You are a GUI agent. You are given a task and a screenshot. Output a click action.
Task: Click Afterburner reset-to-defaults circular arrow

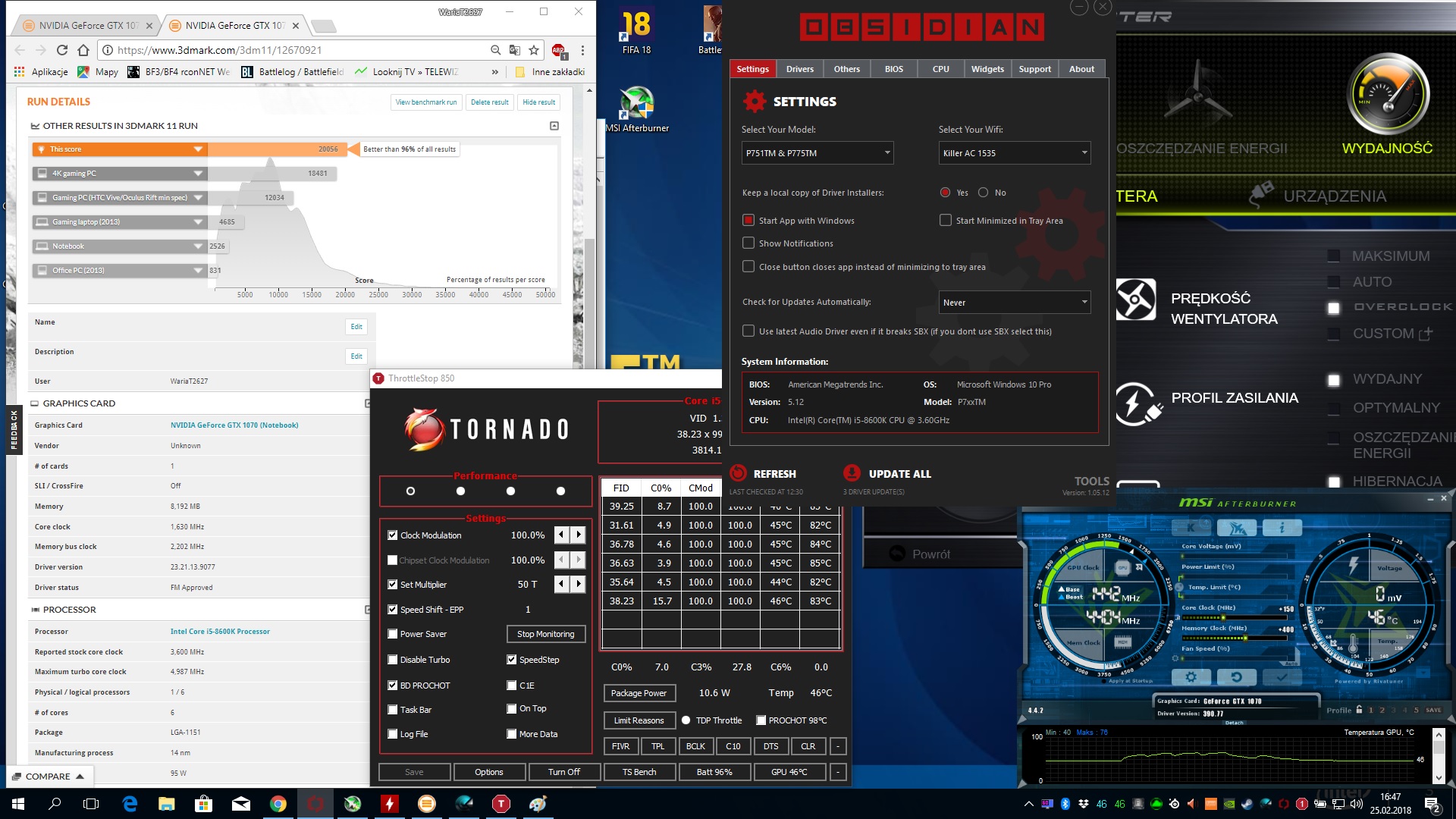point(1236,676)
